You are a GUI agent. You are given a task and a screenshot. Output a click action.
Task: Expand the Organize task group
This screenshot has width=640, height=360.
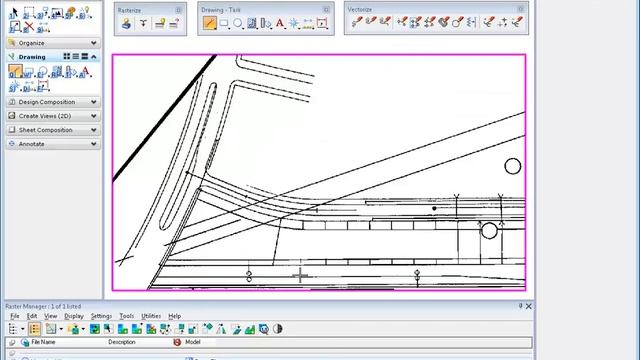[94, 43]
